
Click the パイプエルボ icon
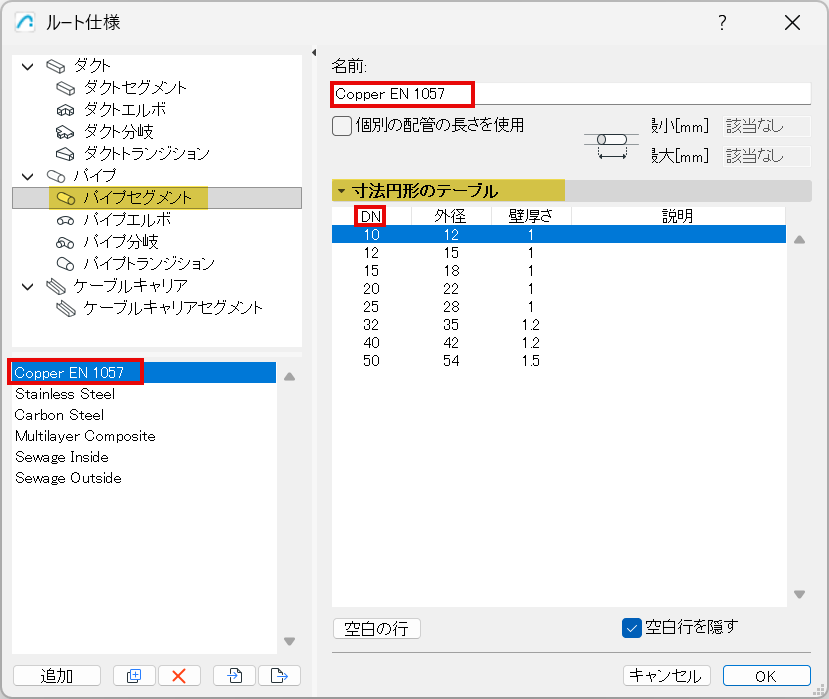[x=66, y=220]
